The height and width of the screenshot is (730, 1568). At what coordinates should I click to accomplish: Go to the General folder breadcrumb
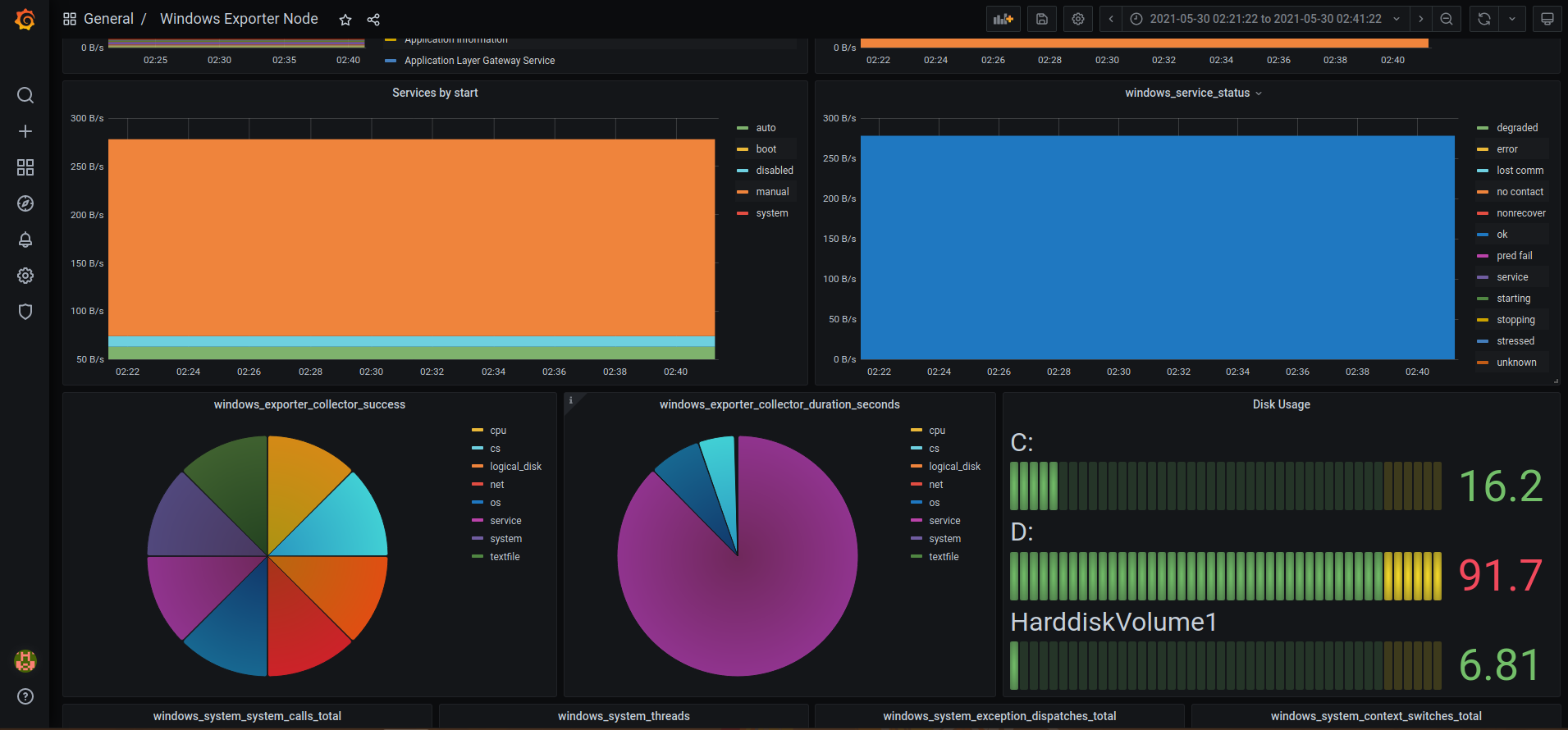108,19
